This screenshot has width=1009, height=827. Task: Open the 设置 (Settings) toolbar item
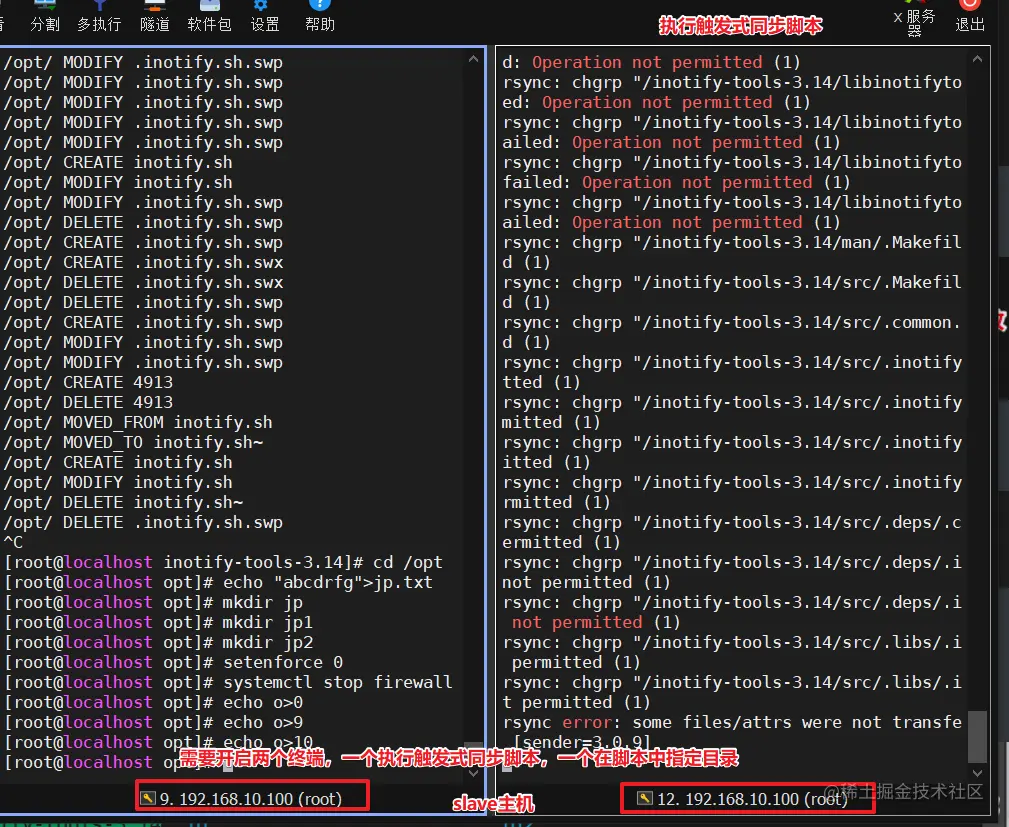[x=264, y=17]
